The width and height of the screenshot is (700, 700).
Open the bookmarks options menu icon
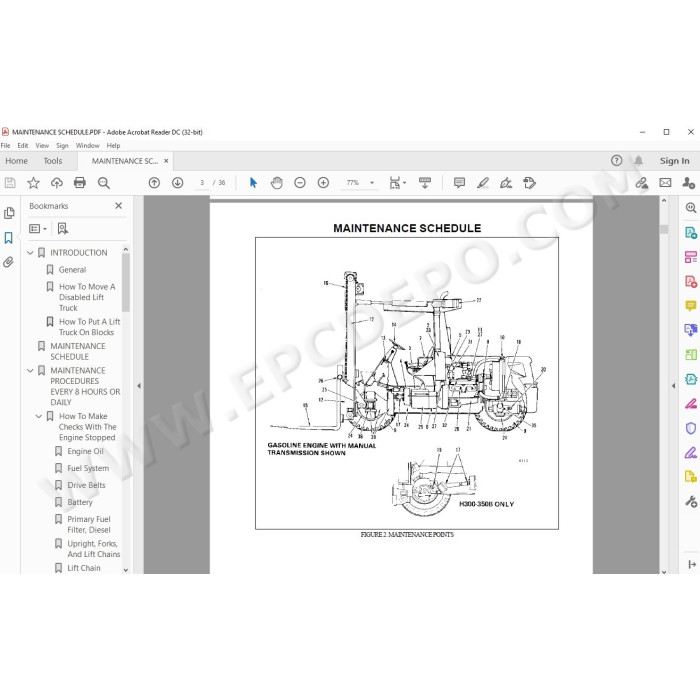tap(38, 229)
